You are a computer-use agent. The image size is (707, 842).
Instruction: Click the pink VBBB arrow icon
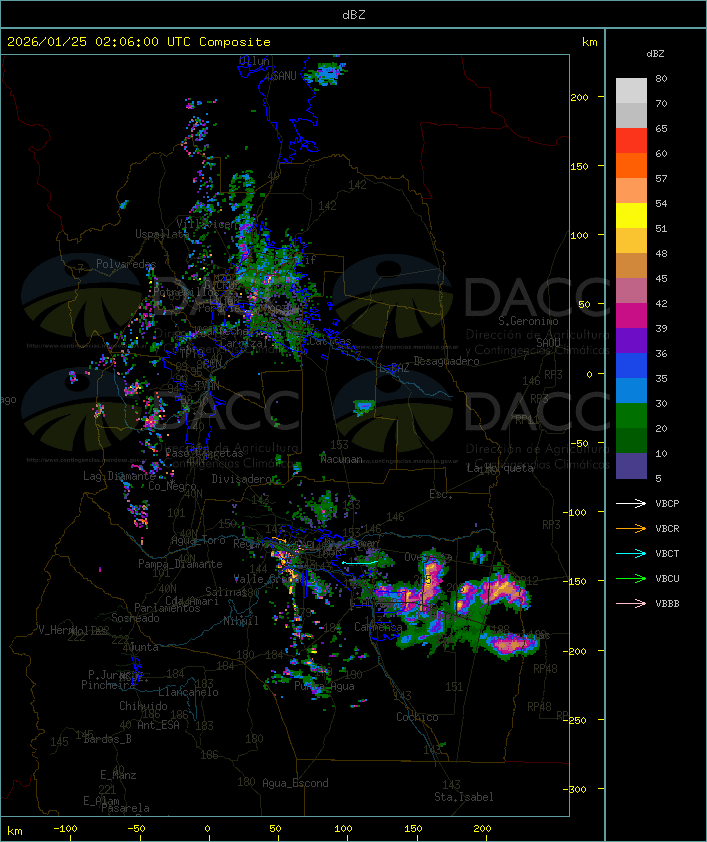click(x=631, y=603)
